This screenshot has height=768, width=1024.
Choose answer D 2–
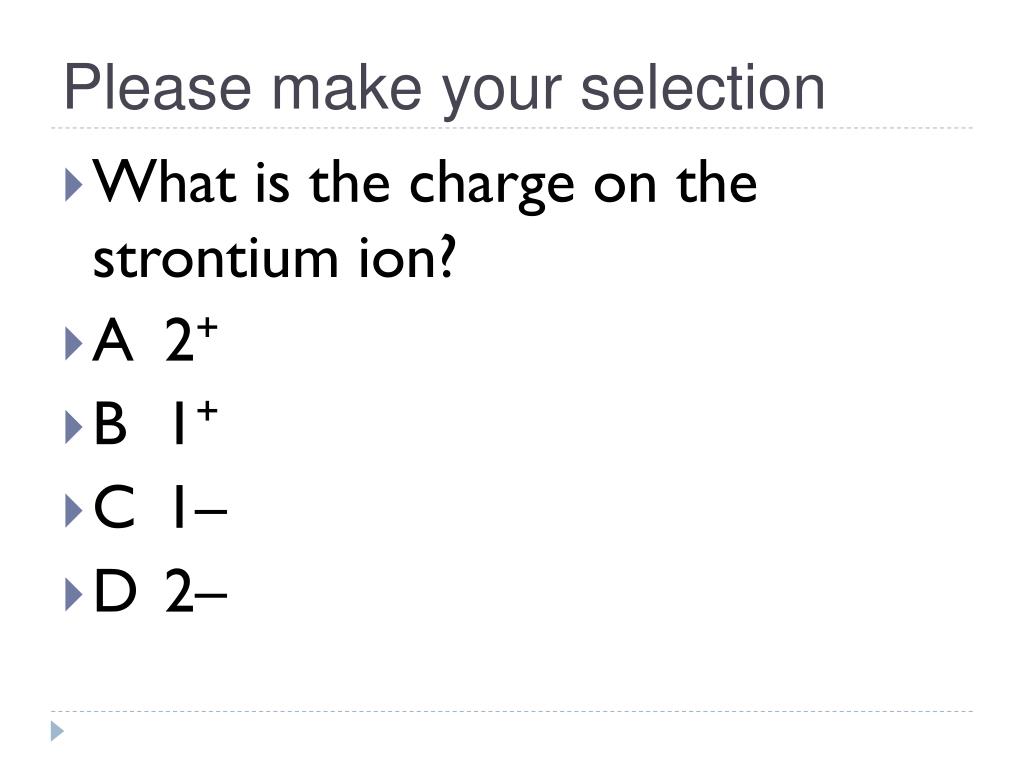161,590
